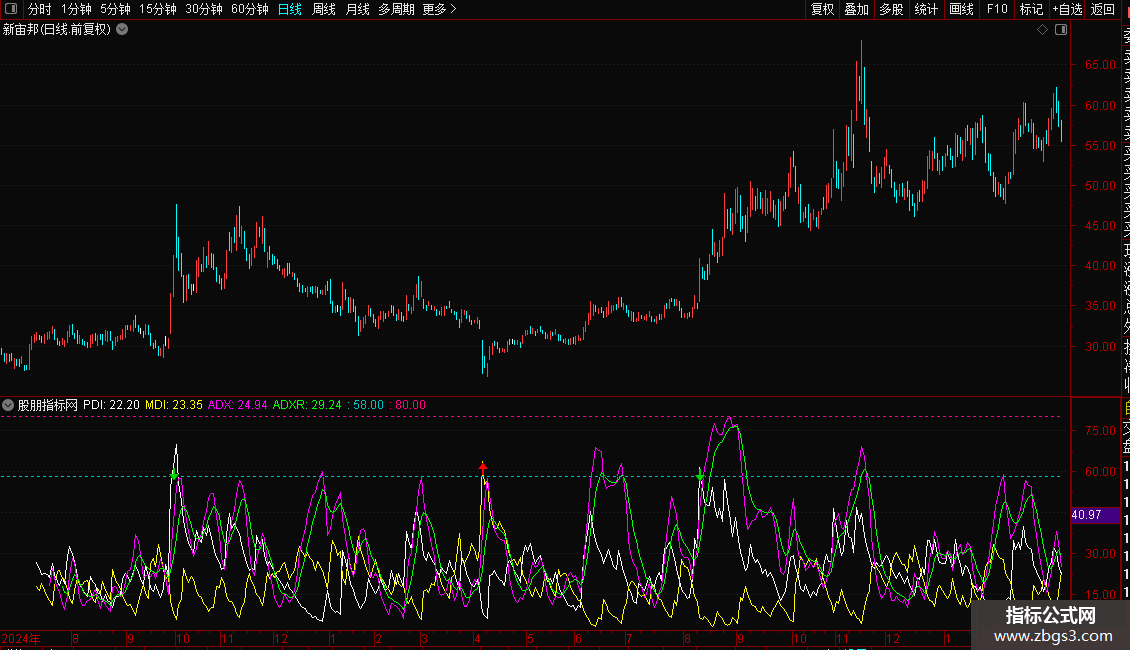Click 多股 multi-stock button
Image resolution: width=1130 pixels, height=650 pixels.
pyautogui.click(x=891, y=9)
